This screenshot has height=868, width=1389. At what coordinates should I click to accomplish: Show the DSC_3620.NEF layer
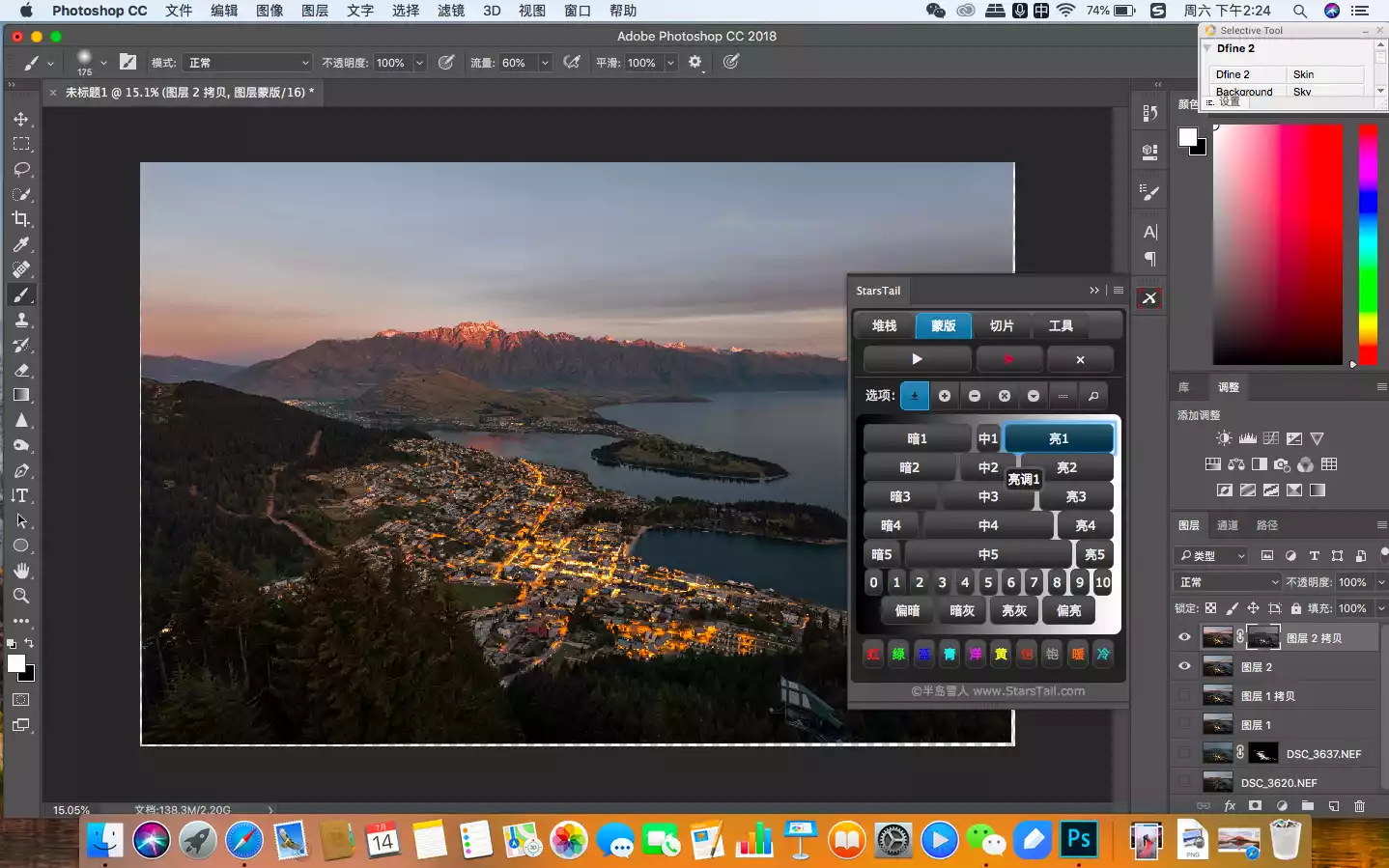tap(1184, 782)
